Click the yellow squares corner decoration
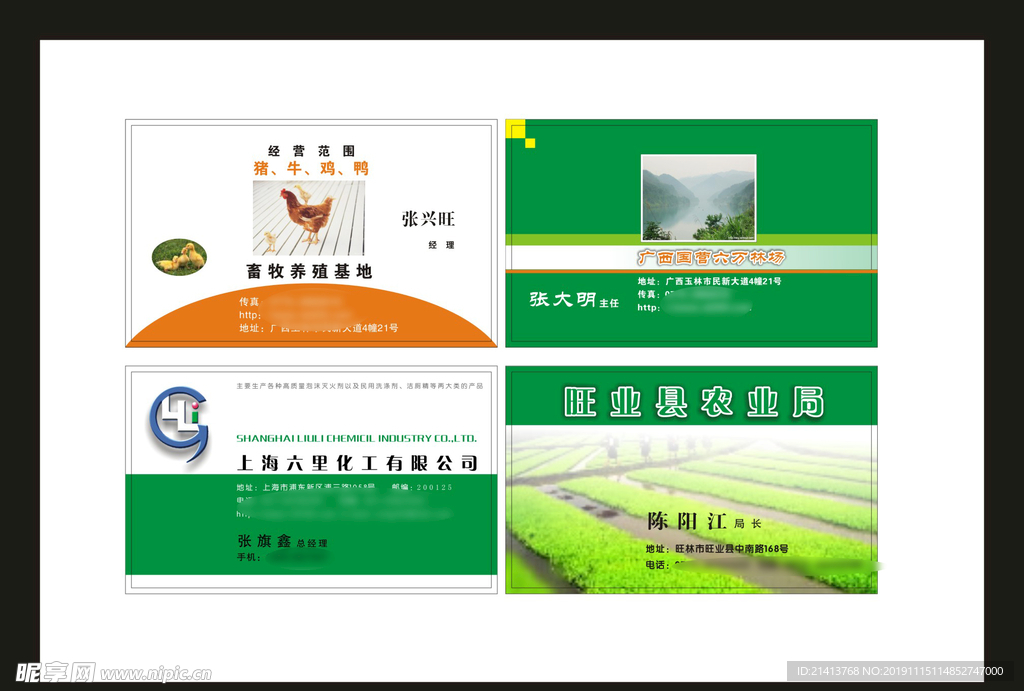The width and height of the screenshot is (1024, 691). 519,132
